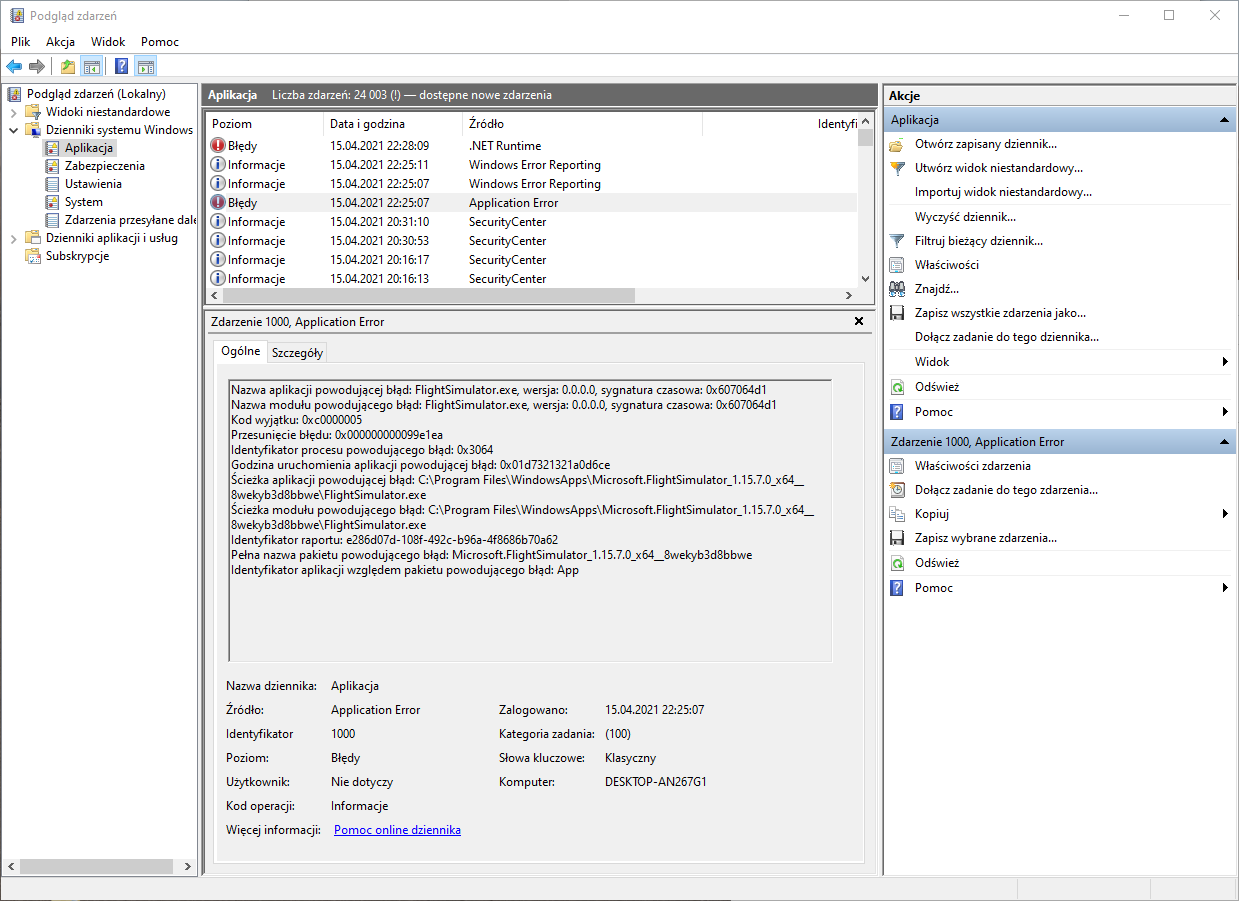The height and width of the screenshot is (901, 1239).
Task: Click the event list vertical scrollbar down arrow
Action: tap(866, 279)
